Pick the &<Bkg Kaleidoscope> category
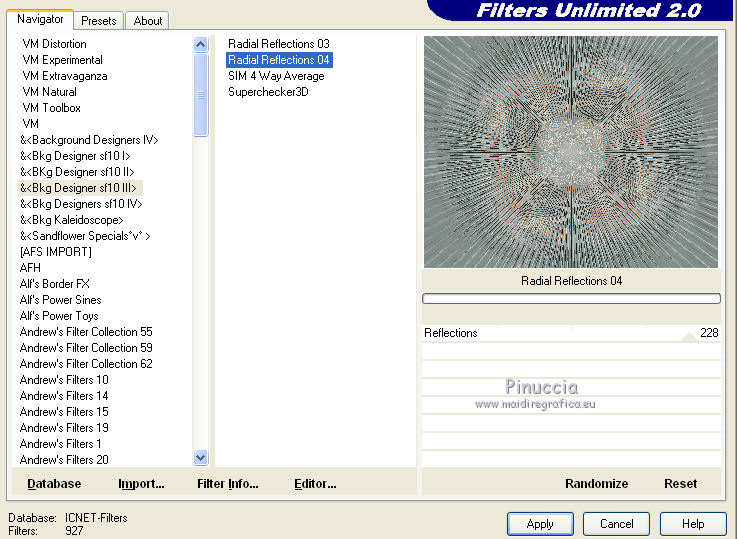This screenshot has height=539, width=737. (72, 220)
